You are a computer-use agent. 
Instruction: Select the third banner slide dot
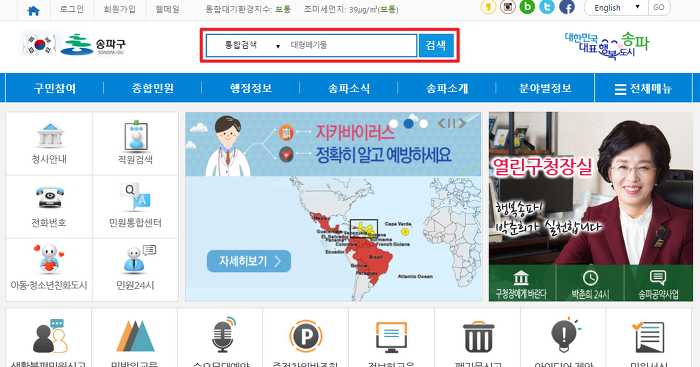(423, 124)
